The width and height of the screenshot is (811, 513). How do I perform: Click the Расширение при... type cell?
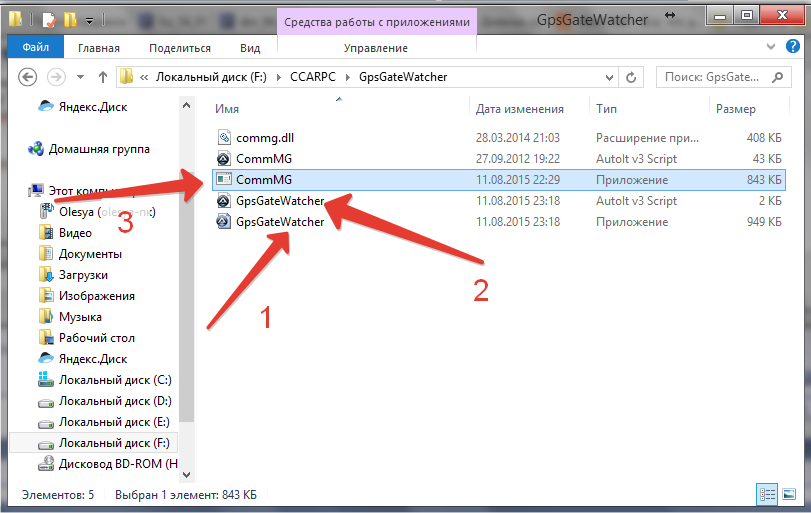647,138
